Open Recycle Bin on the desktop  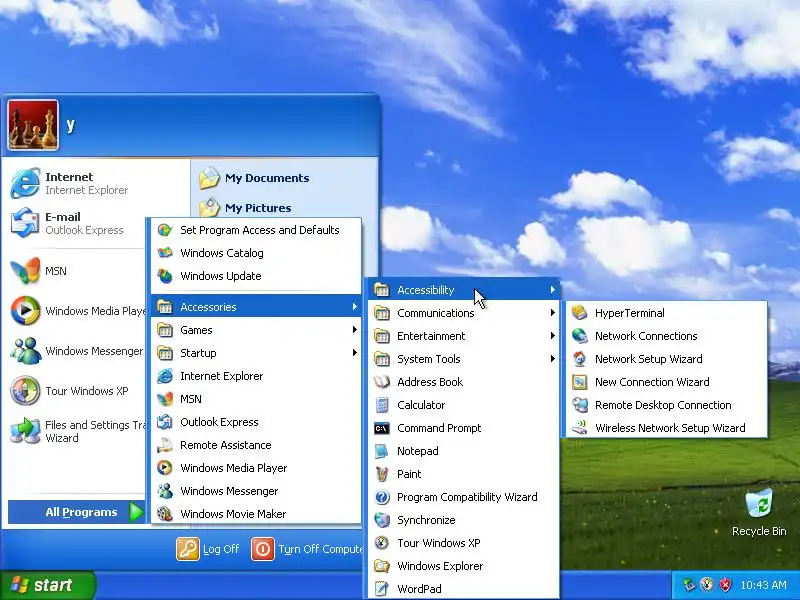click(759, 512)
